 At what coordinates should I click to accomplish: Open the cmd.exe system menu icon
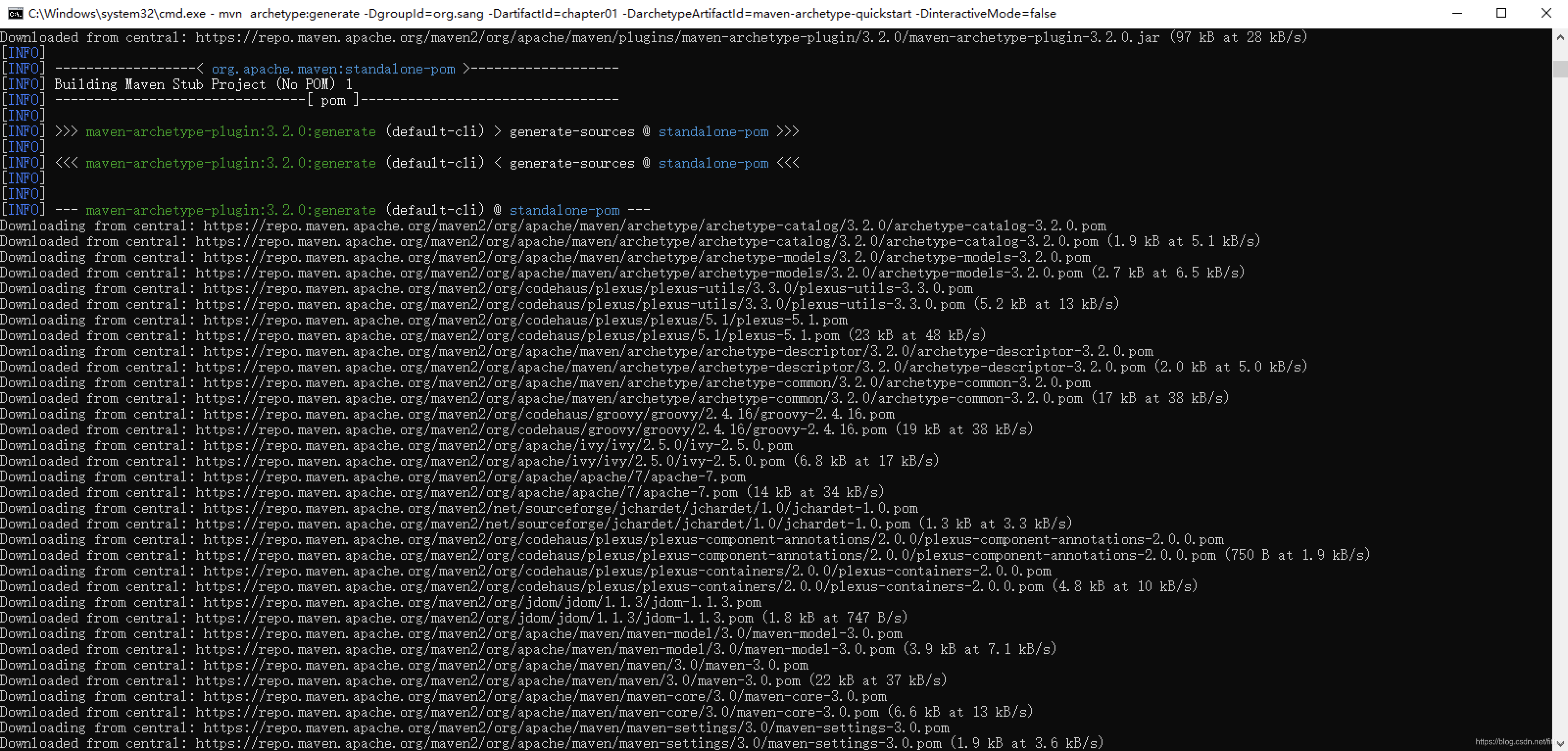click(15, 13)
